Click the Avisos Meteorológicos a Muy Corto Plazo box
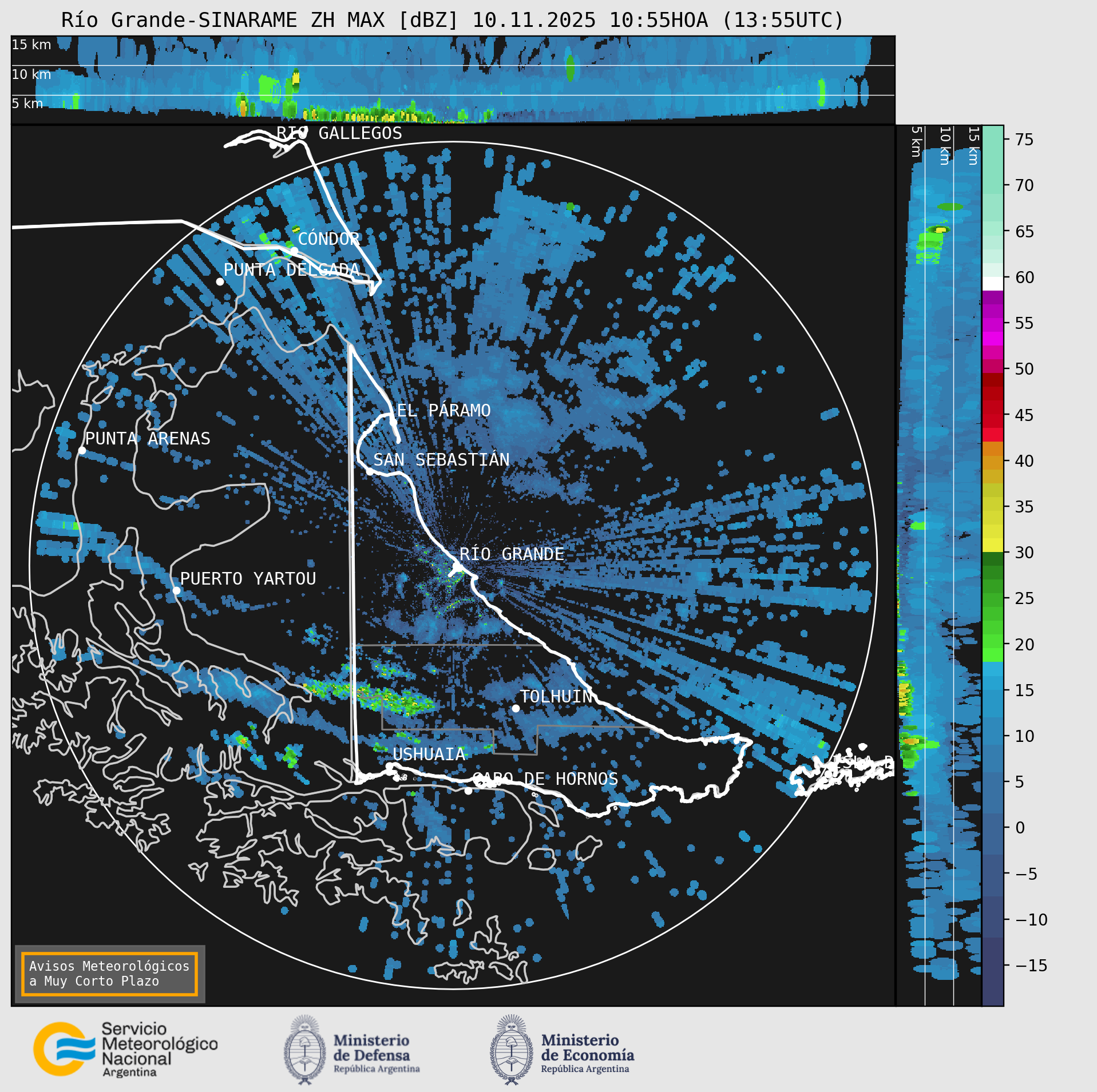Image resolution: width=1097 pixels, height=1092 pixels. pos(109,974)
